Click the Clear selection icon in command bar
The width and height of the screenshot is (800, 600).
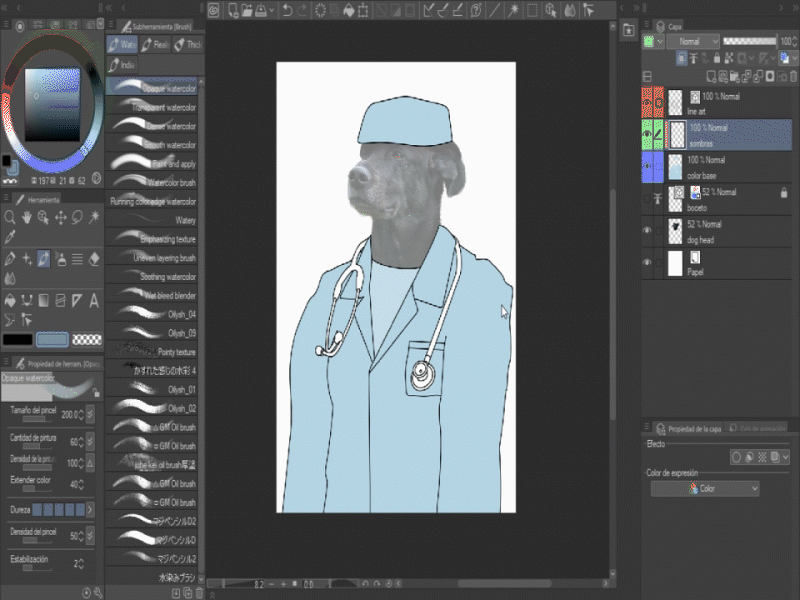tap(320, 10)
